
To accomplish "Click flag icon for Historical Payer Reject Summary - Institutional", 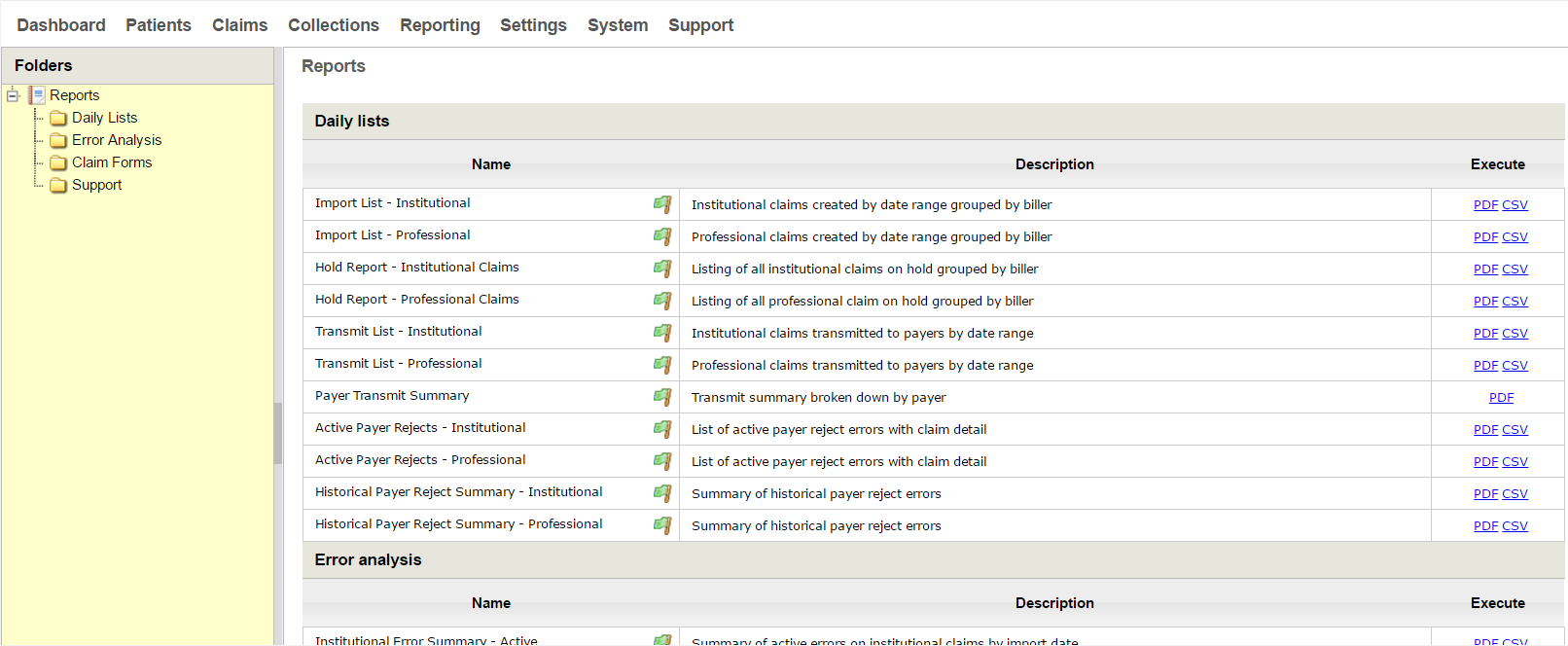I will [x=662, y=493].
